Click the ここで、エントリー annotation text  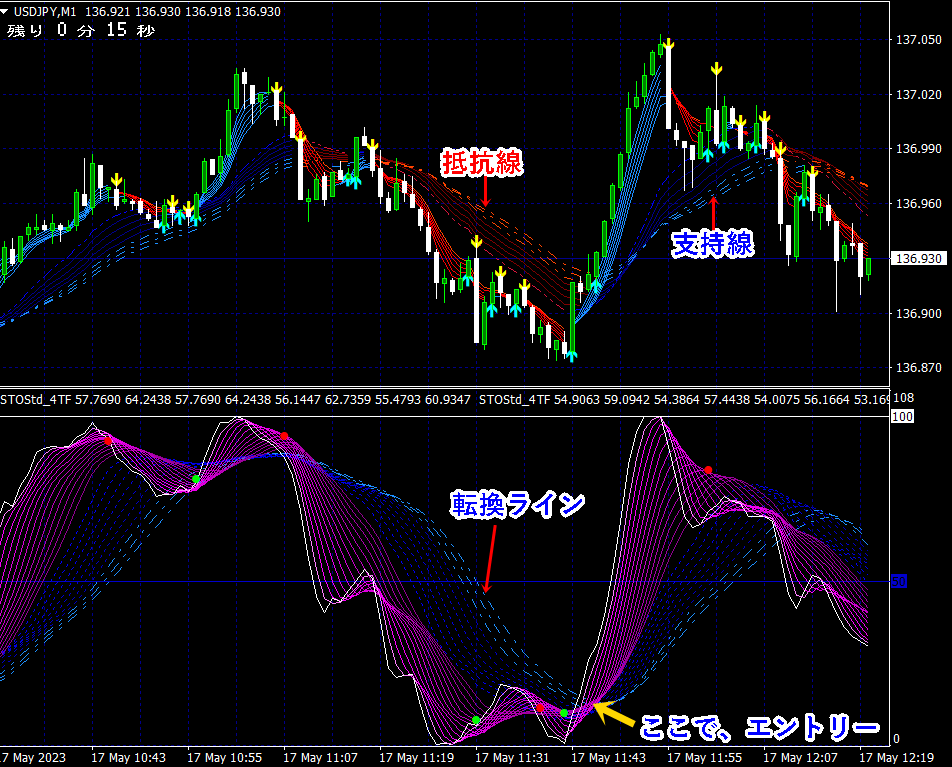[x=759, y=726]
